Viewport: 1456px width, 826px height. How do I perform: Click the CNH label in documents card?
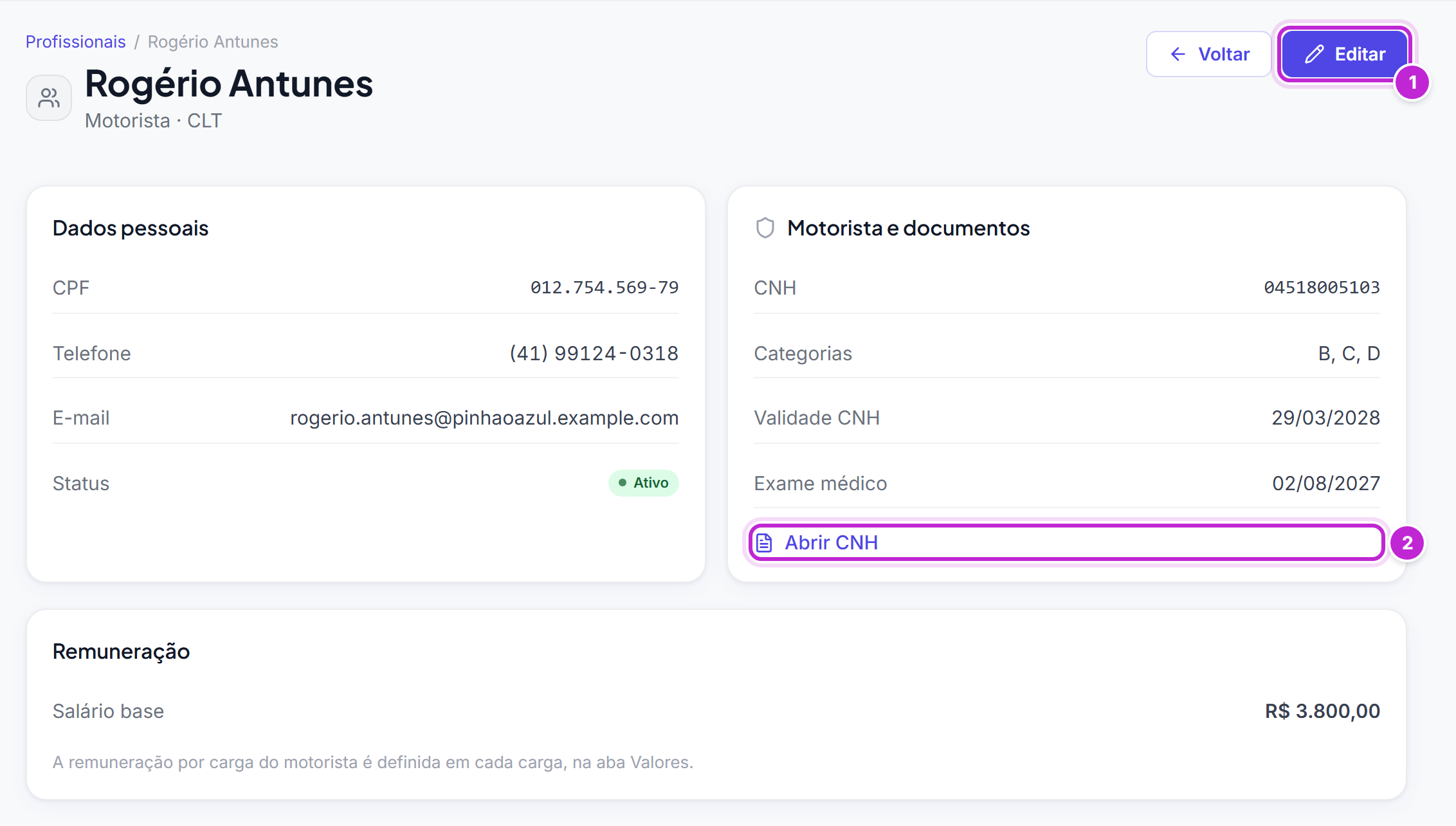[x=775, y=288]
